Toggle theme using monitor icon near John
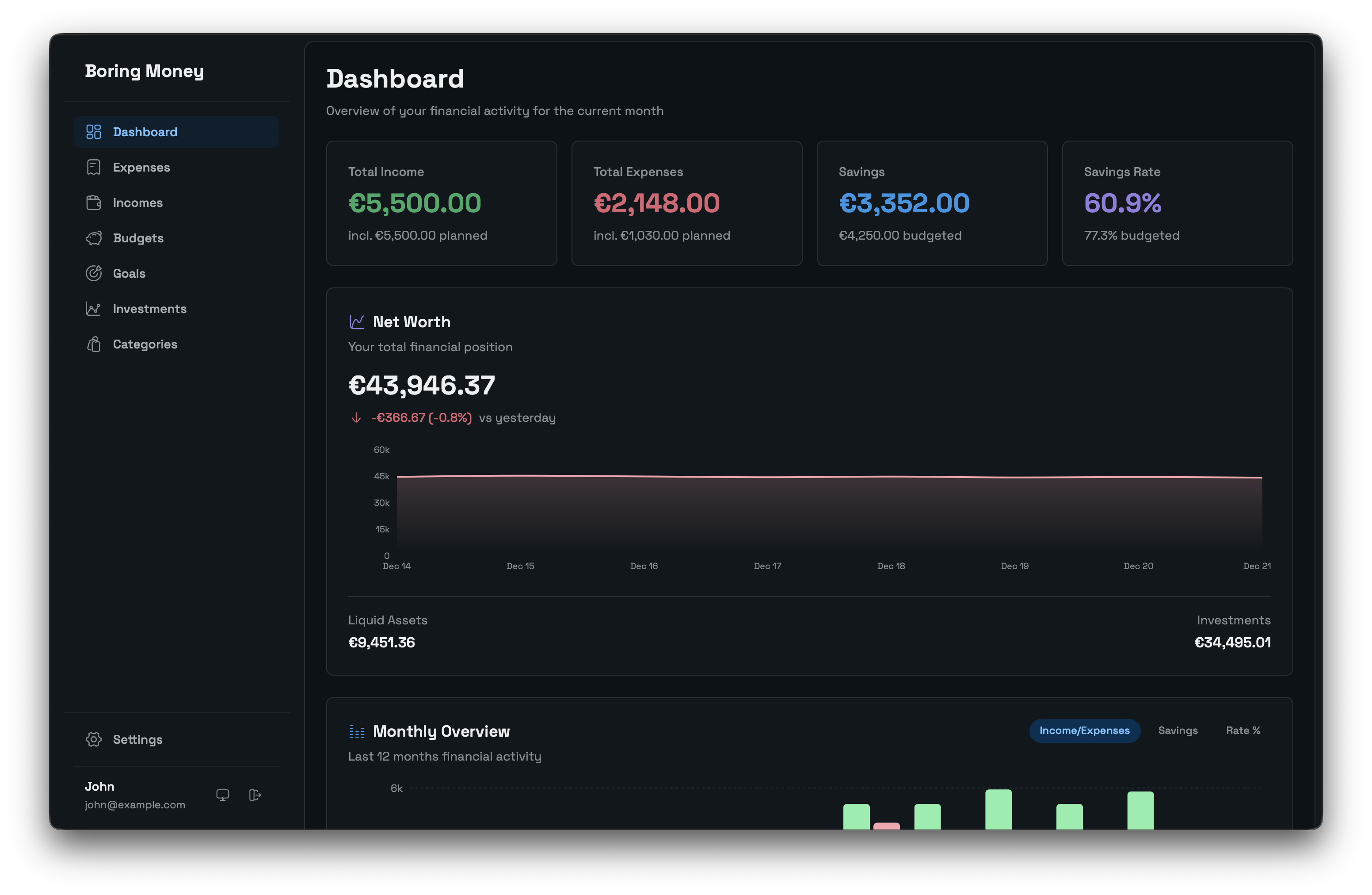 coord(222,795)
